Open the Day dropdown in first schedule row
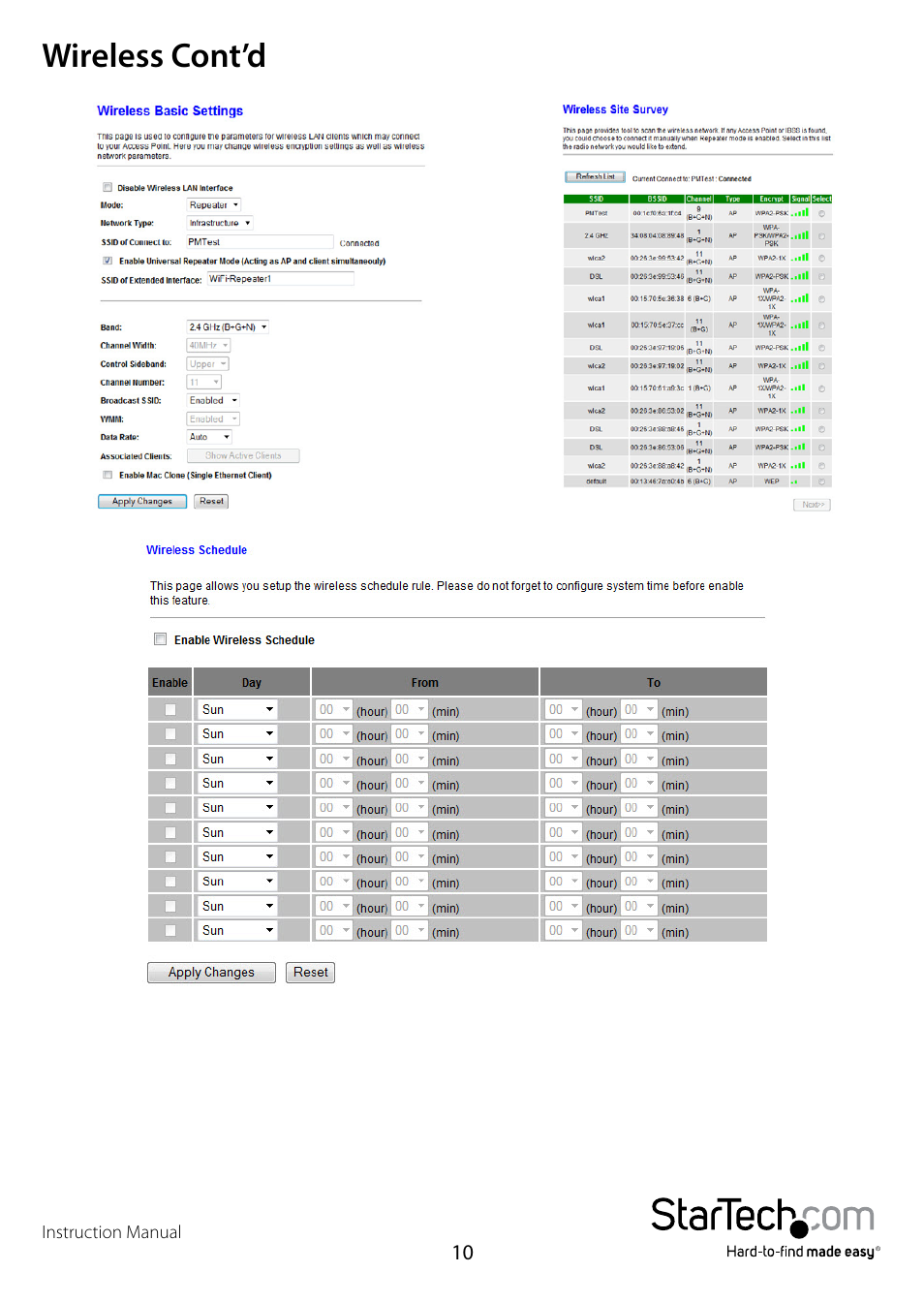The image size is (924, 1303). pos(237,710)
